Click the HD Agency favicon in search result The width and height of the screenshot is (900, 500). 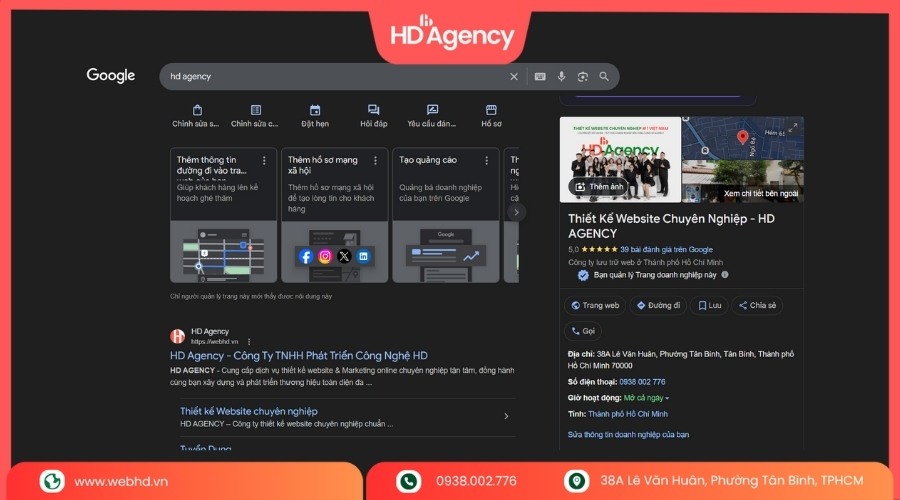pyautogui.click(x=177, y=336)
